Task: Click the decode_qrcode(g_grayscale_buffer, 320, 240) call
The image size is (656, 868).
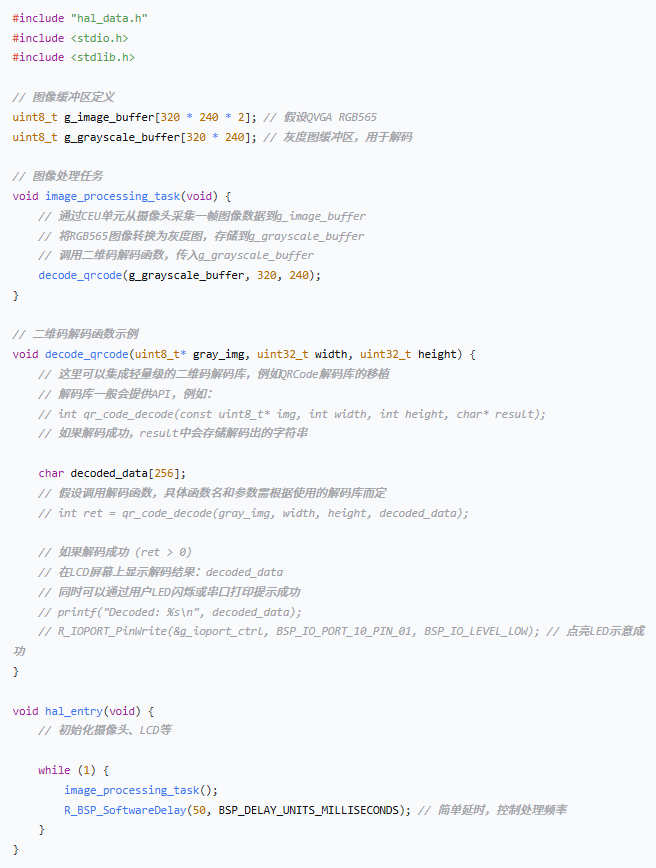Action: [x=179, y=275]
